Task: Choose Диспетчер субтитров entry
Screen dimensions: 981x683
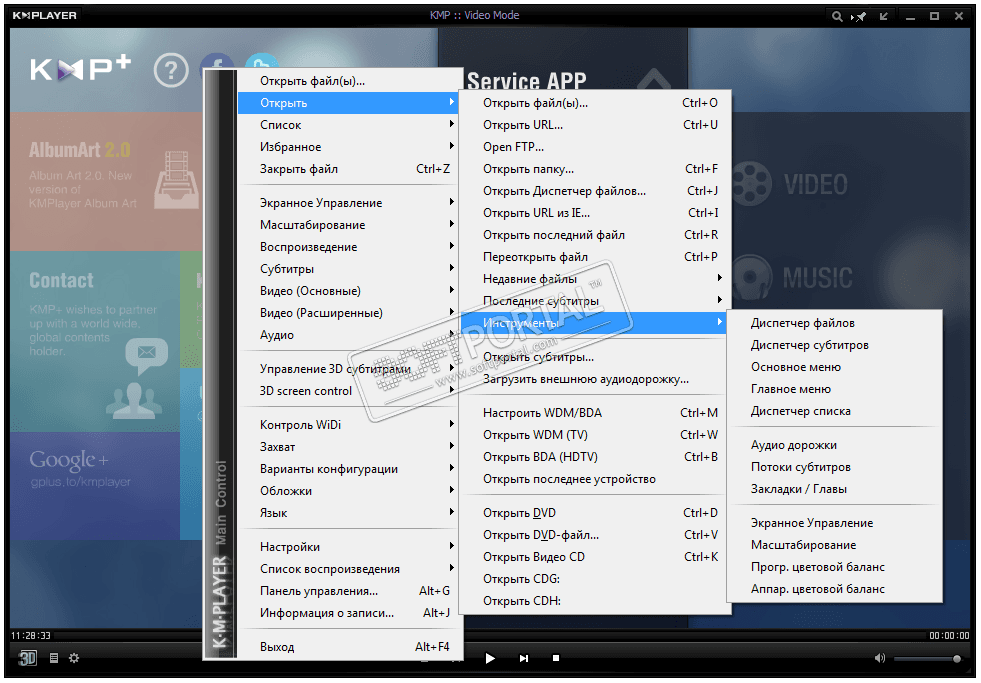Action: (835, 345)
